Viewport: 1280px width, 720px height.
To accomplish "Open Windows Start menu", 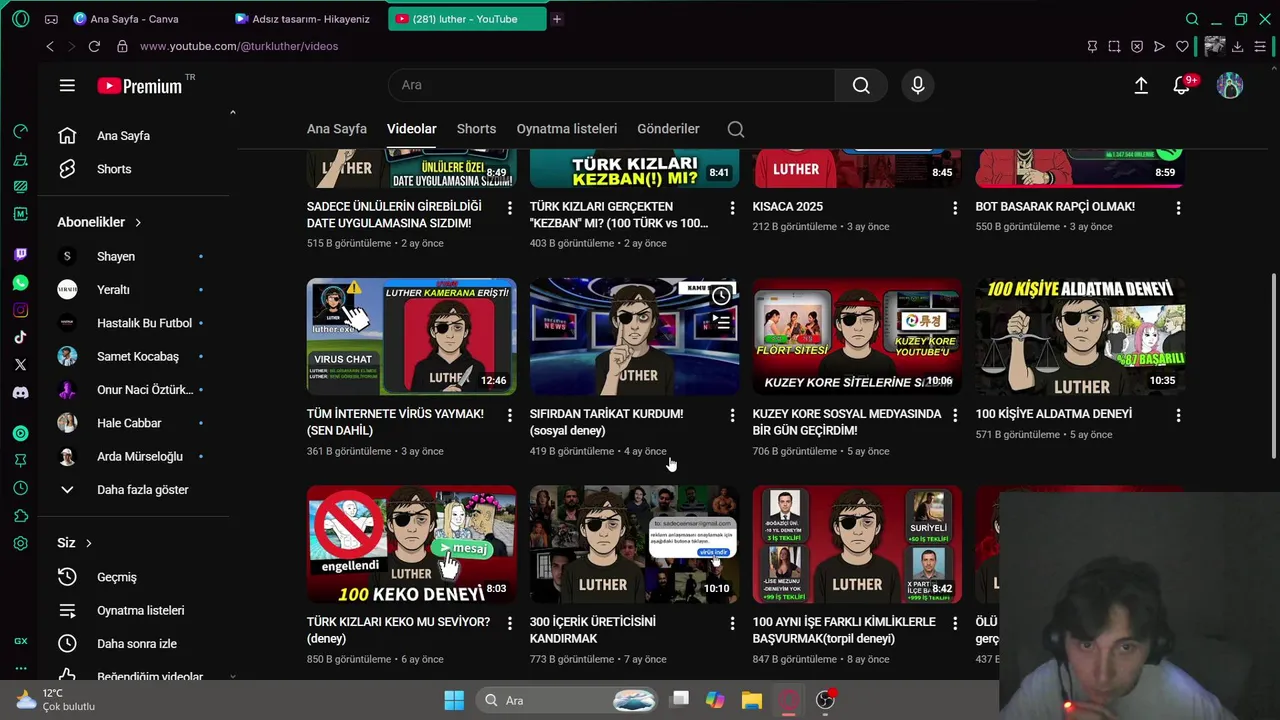I will click(x=454, y=700).
